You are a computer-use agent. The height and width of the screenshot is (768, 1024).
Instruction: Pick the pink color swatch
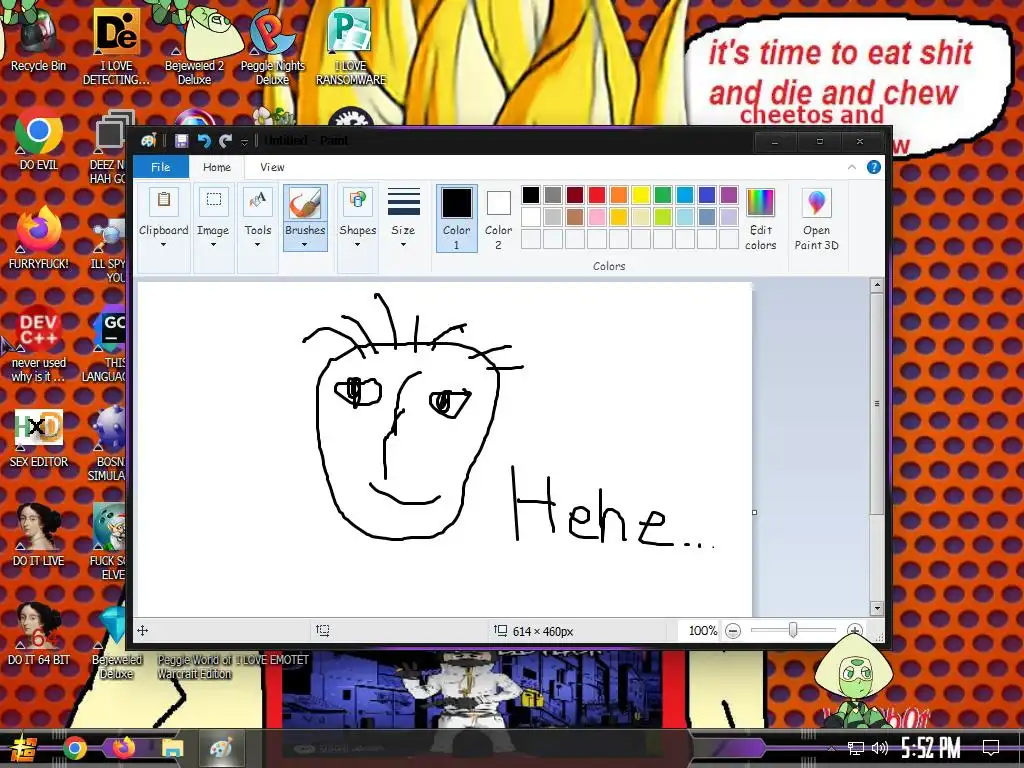[x=597, y=217]
